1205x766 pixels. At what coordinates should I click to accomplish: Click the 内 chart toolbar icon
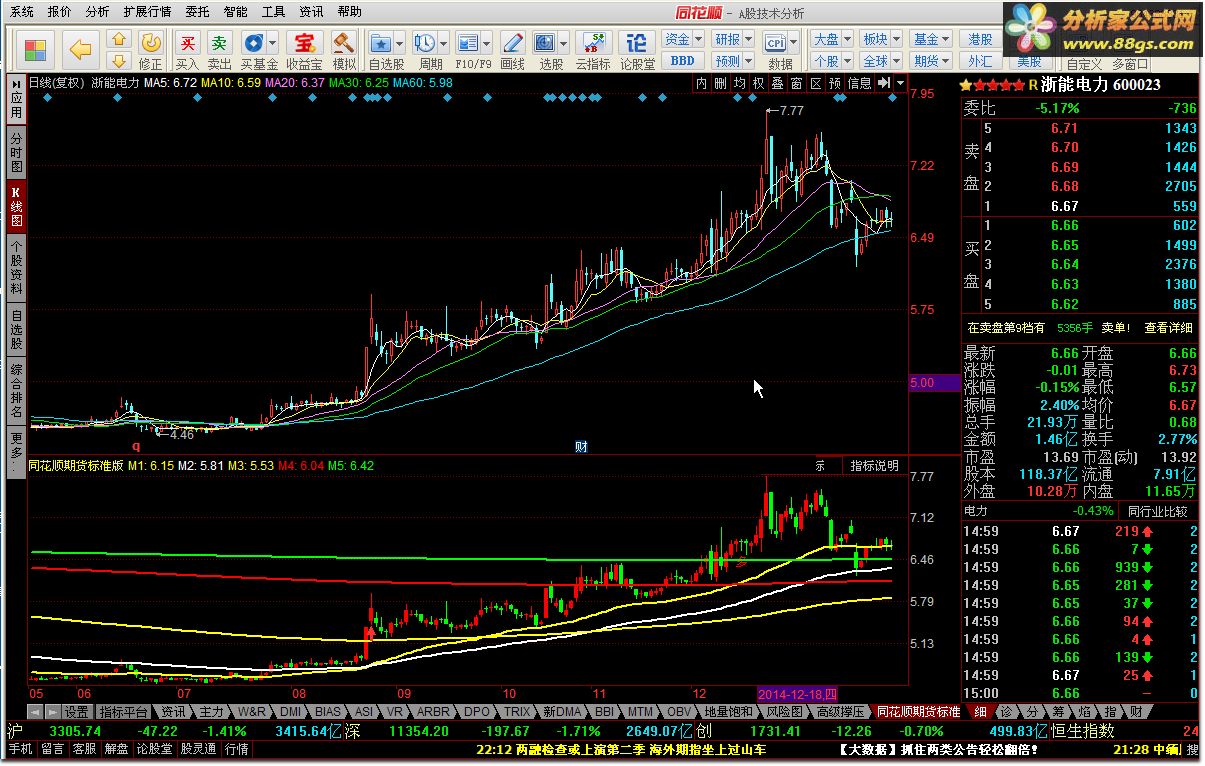click(x=701, y=84)
